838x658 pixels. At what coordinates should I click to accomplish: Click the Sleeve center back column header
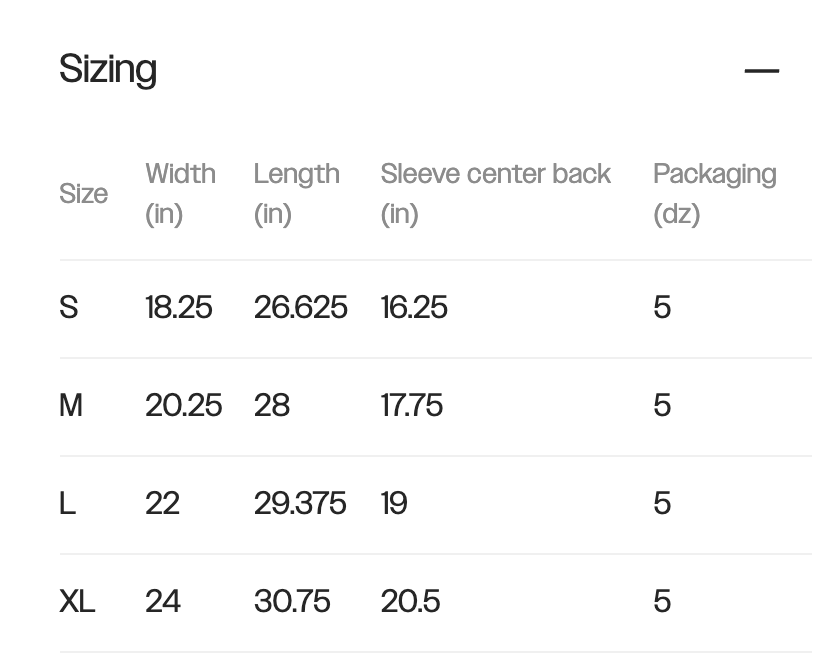[x=495, y=193]
